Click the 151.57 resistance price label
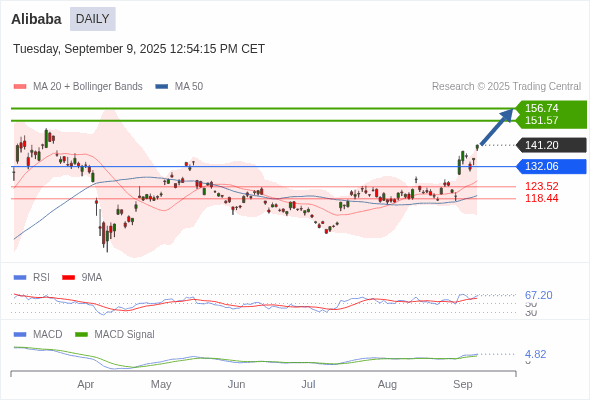The width and height of the screenshot is (590, 400). click(x=541, y=120)
